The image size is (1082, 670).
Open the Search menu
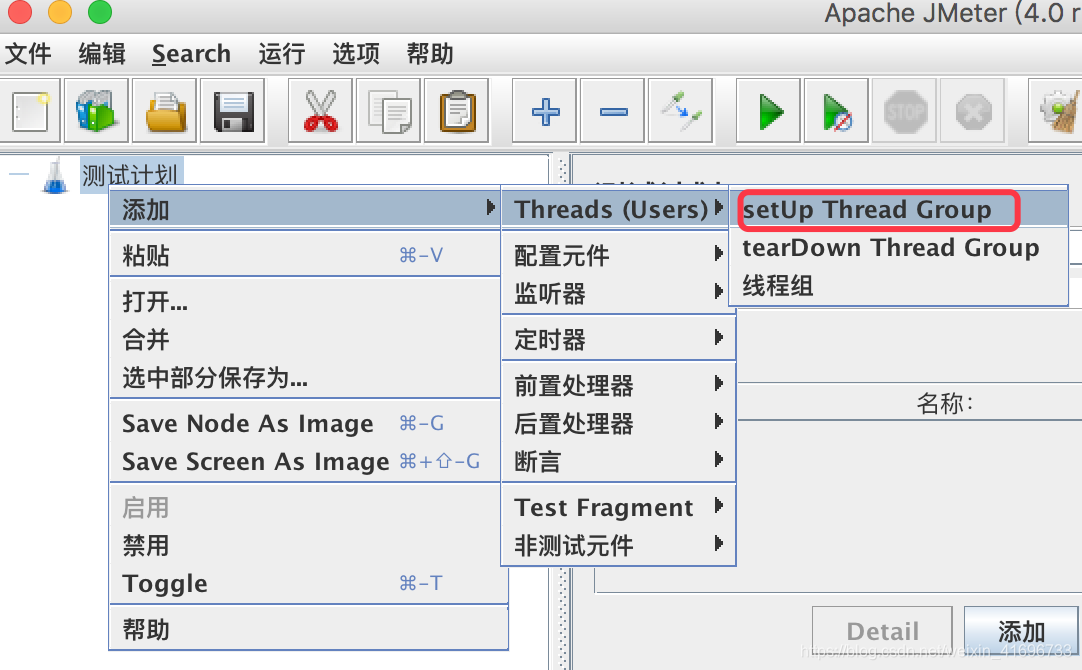pyautogui.click(x=191, y=54)
